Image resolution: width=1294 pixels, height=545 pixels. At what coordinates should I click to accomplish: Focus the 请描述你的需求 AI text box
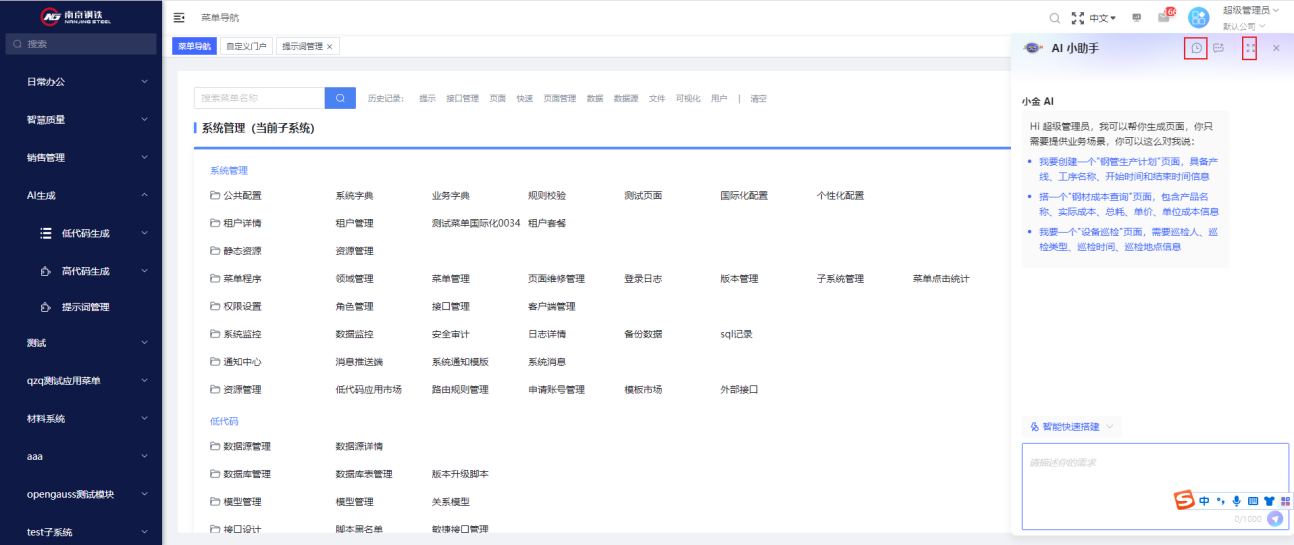(x=1155, y=486)
